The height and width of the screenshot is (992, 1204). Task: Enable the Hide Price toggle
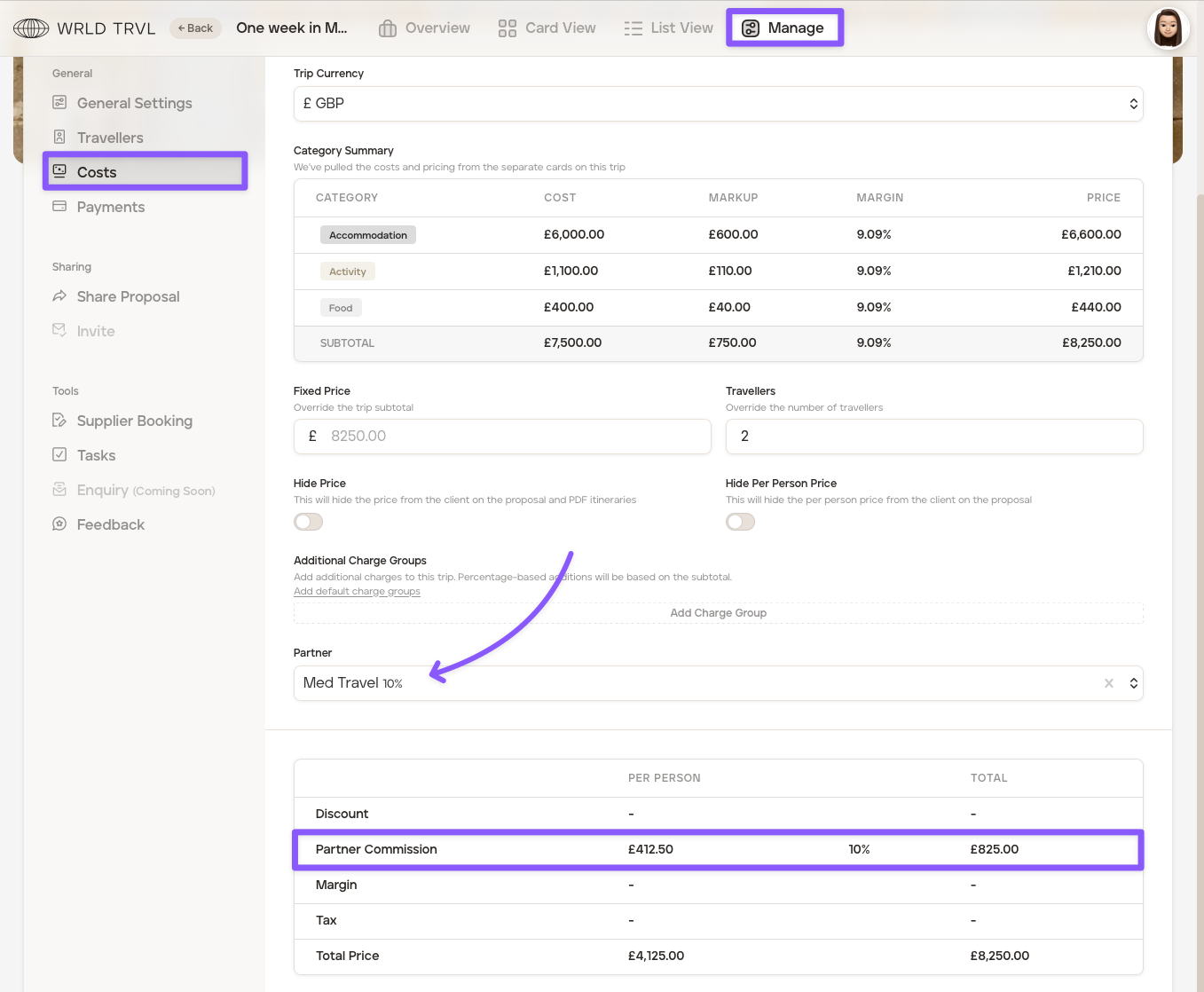pos(309,522)
